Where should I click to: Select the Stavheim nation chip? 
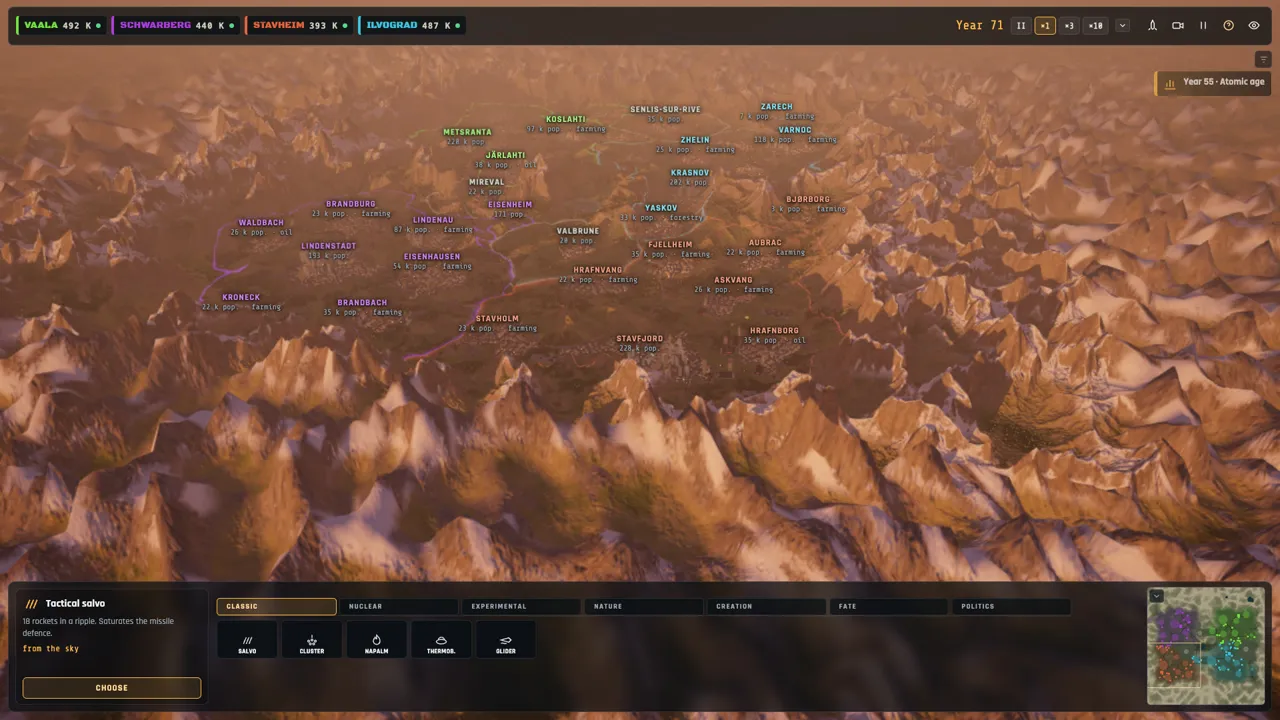click(x=299, y=26)
